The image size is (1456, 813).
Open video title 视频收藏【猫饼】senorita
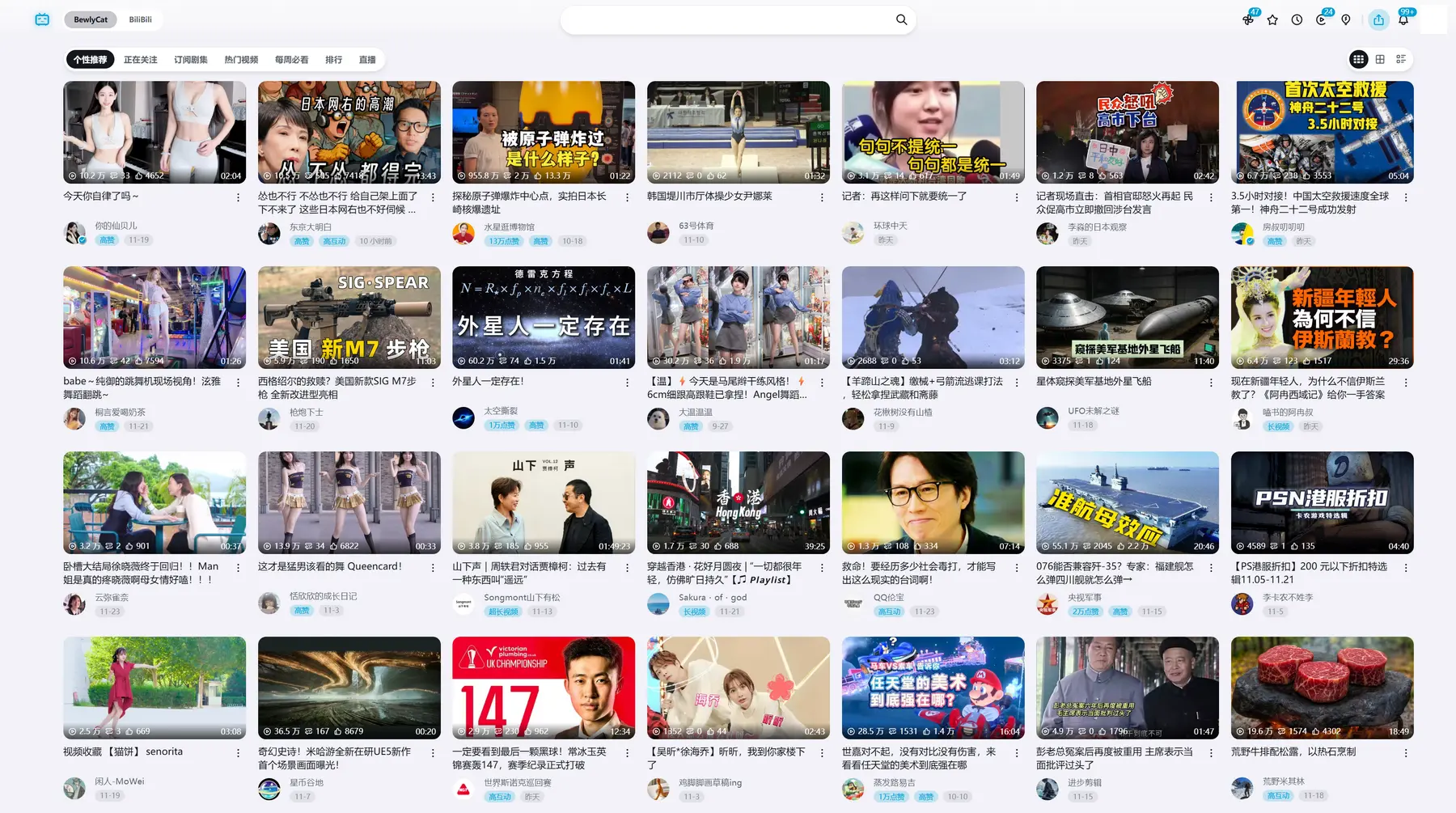pyautogui.click(x=123, y=752)
